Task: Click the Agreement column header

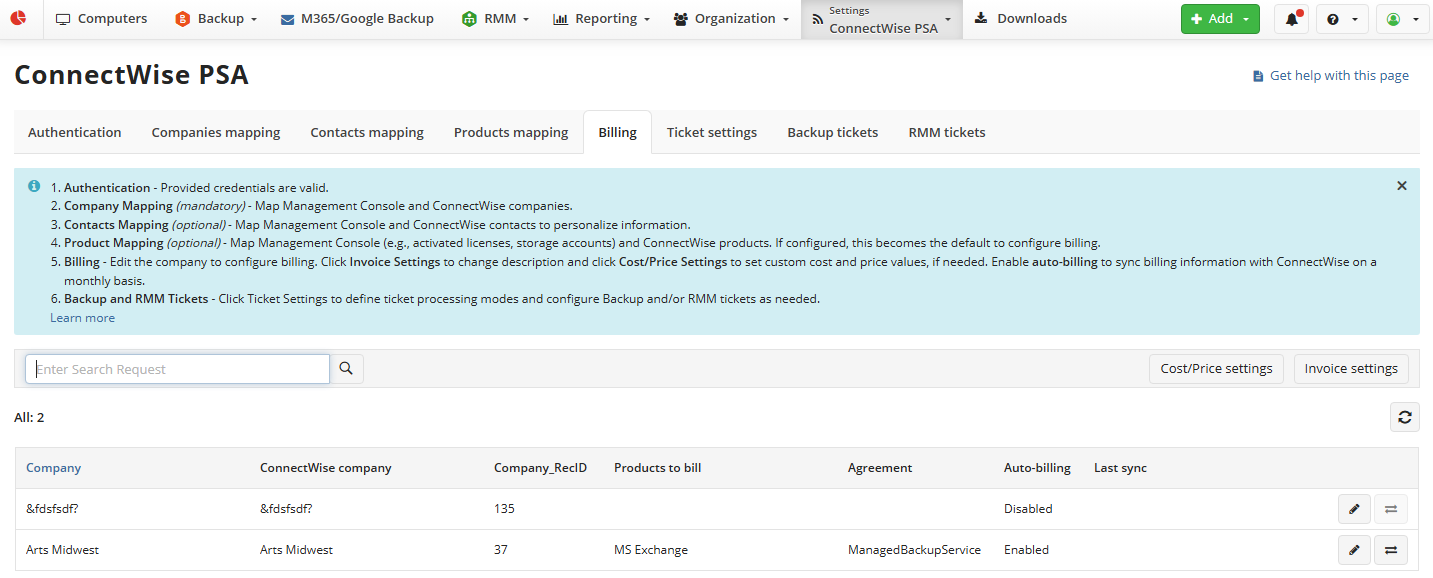Action: (880, 468)
